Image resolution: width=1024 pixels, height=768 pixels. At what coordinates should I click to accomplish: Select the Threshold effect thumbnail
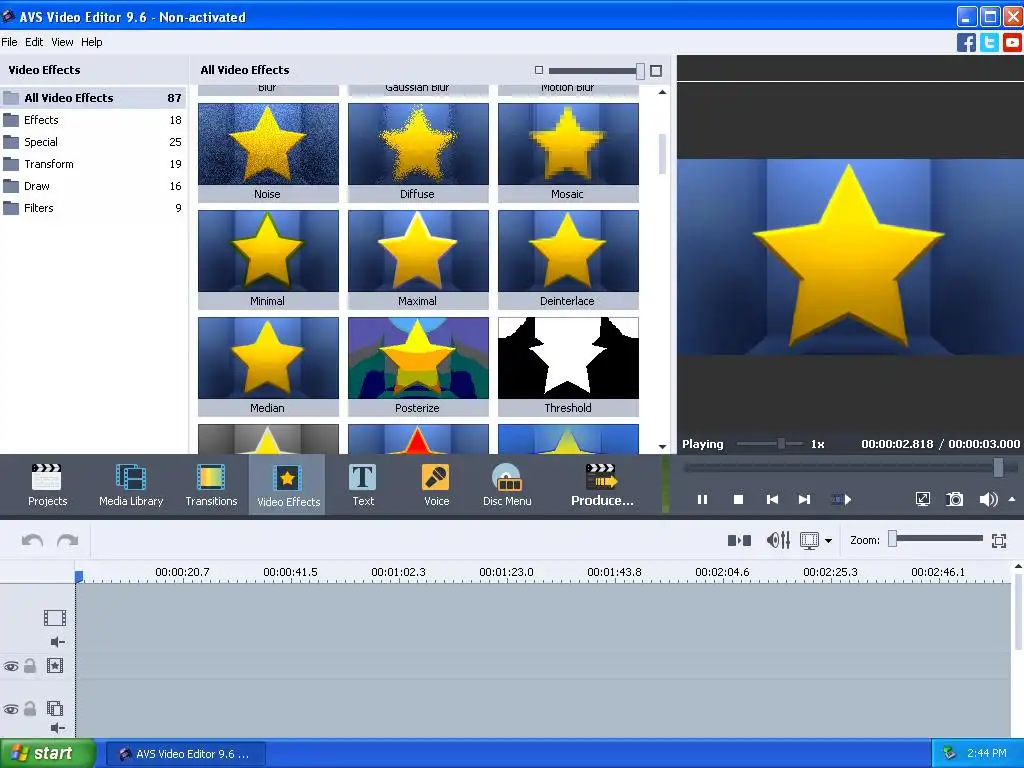click(568, 366)
